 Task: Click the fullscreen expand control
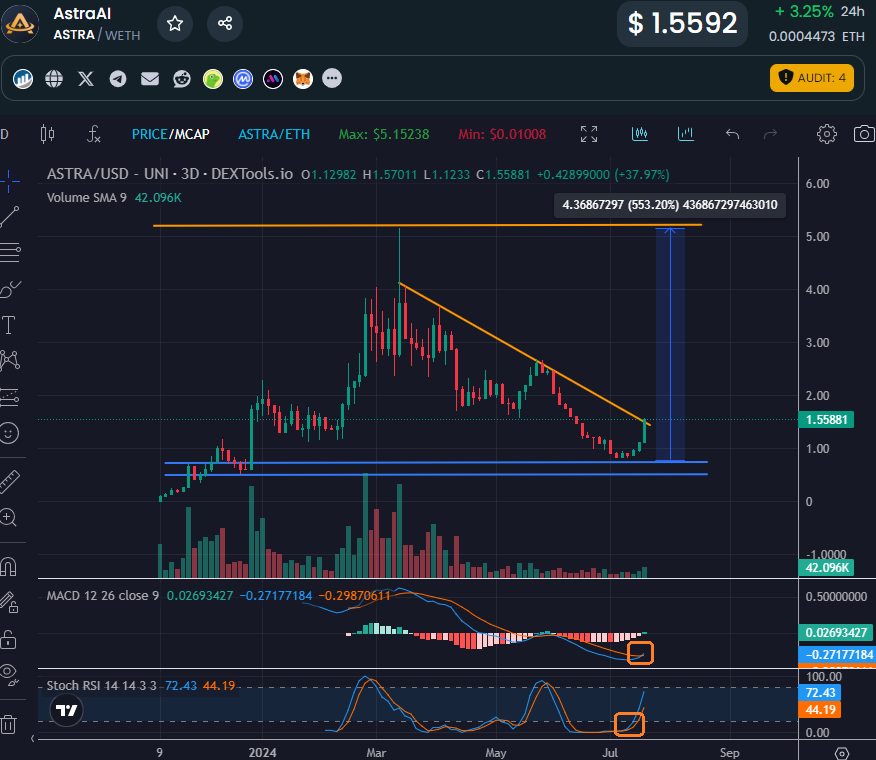(x=589, y=133)
